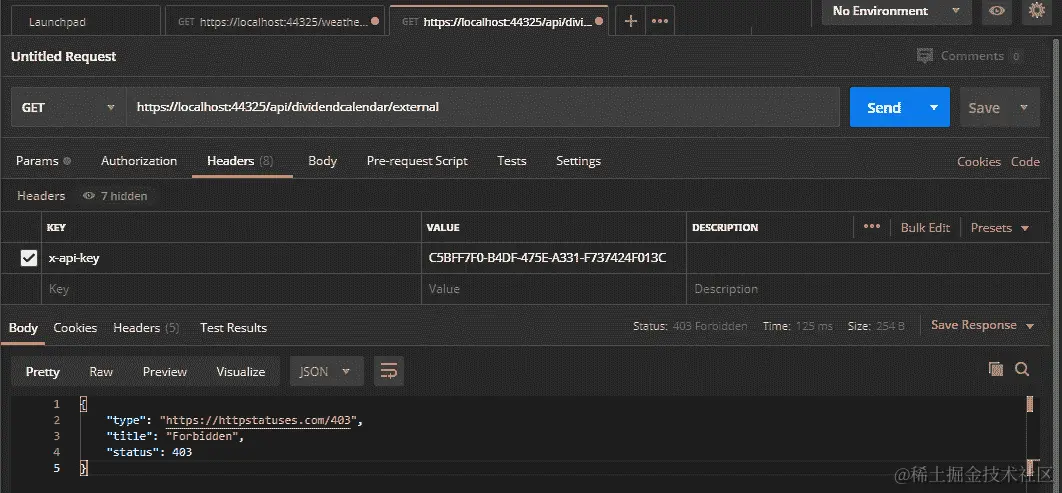1062x493 pixels.
Task: Toggle response word wrap icon
Action: [x=389, y=371]
